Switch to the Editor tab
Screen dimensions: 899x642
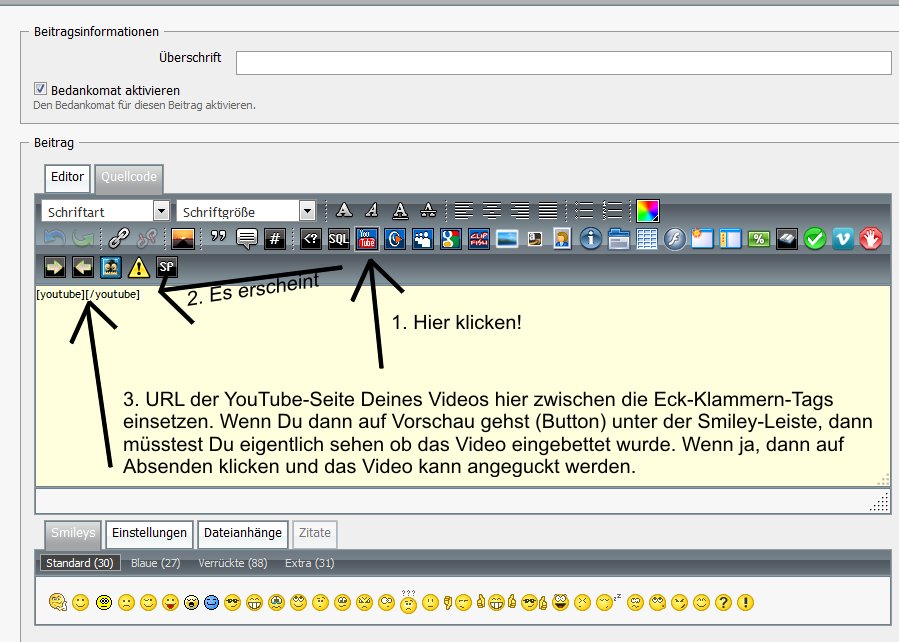coord(68,177)
